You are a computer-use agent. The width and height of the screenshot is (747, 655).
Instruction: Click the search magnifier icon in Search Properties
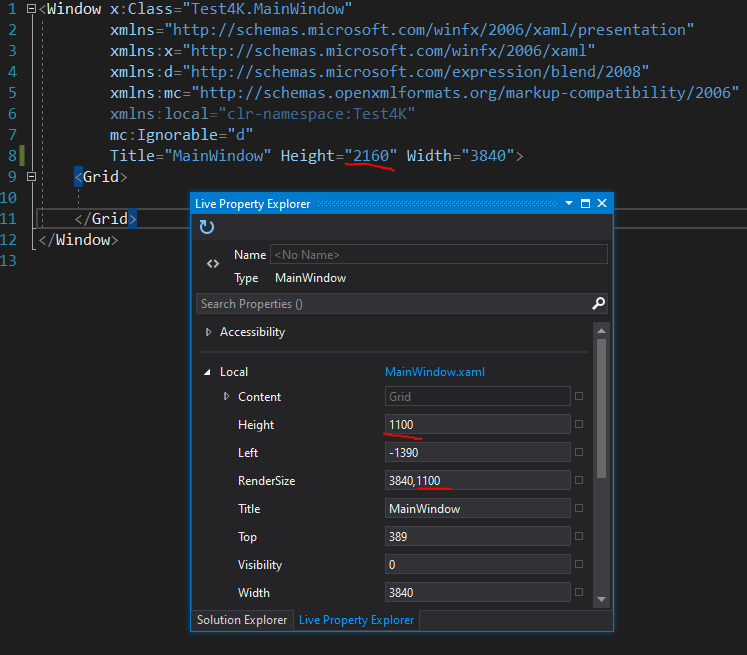point(598,303)
